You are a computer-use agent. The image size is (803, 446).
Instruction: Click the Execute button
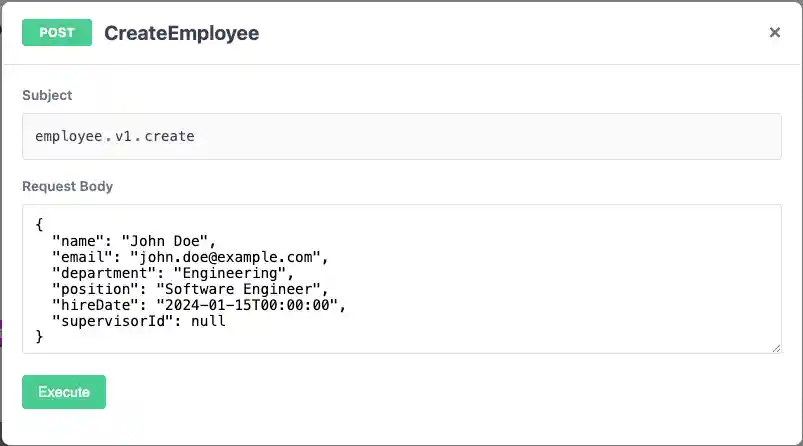click(64, 392)
